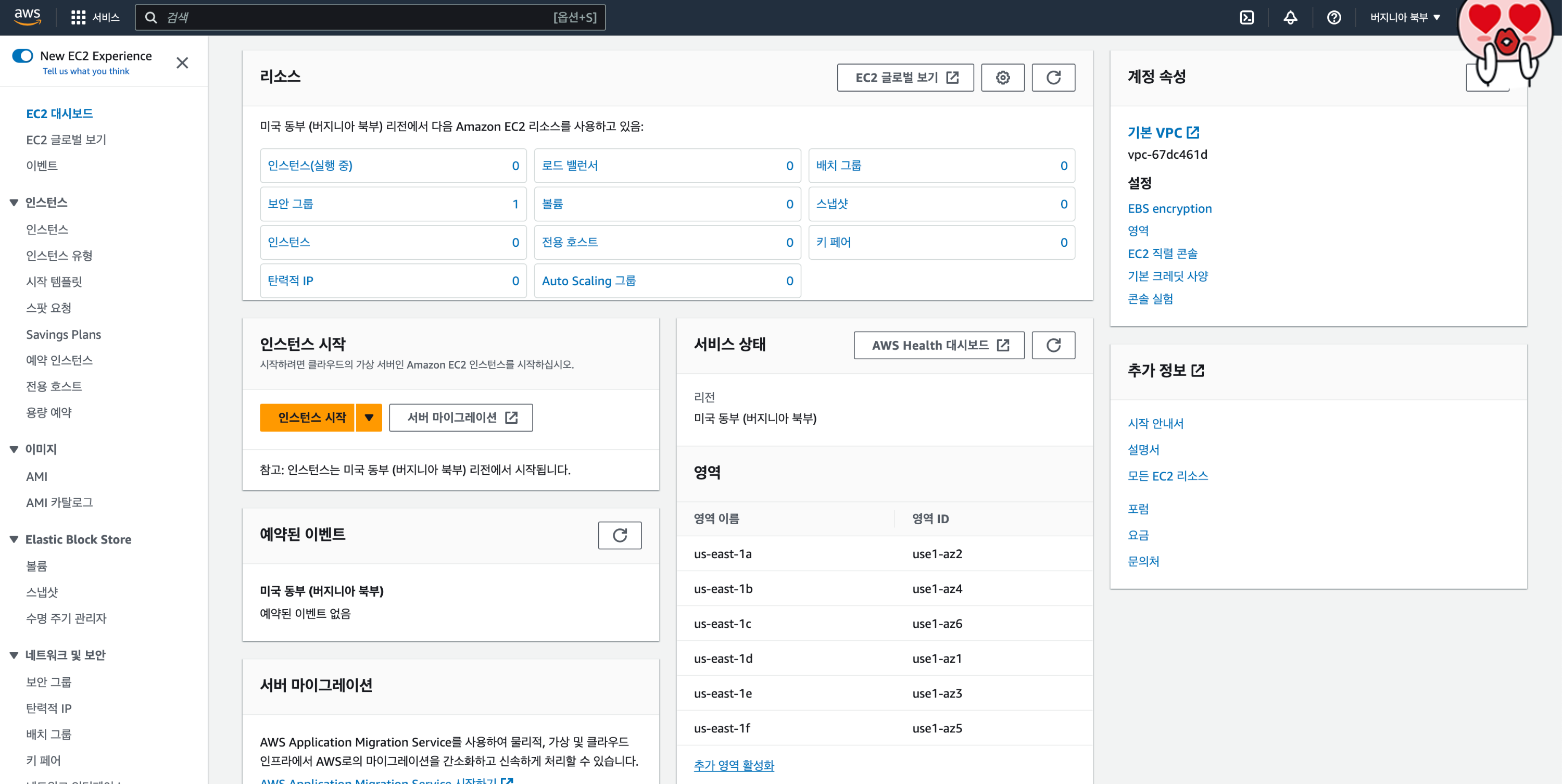Collapse the 이미지 sidebar section
The image size is (1562, 784).
click(14, 449)
